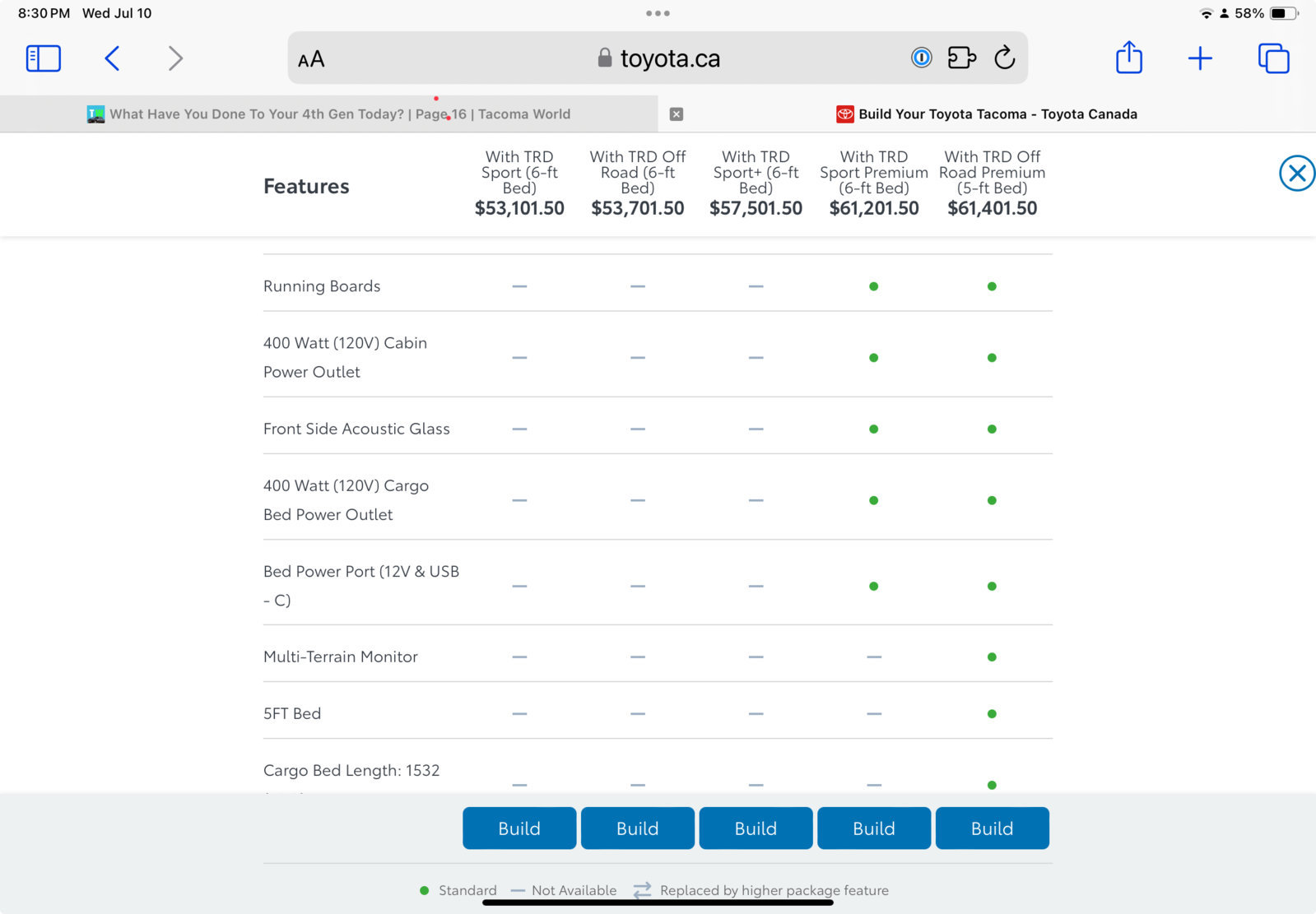Select the $61,401.50 price
This screenshot has height=914, width=1316.
(x=993, y=208)
